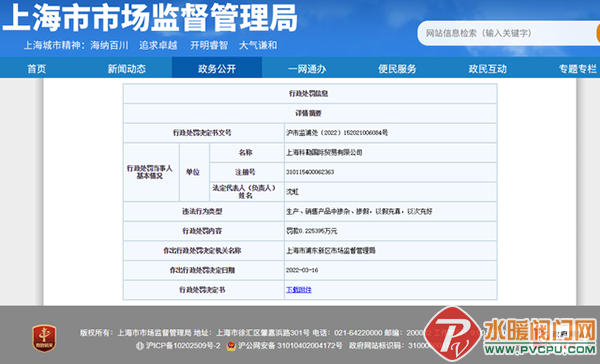Click the police shield icon beside 沪公网安备
The height and width of the screenshot is (364, 600).
click(x=231, y=346)
